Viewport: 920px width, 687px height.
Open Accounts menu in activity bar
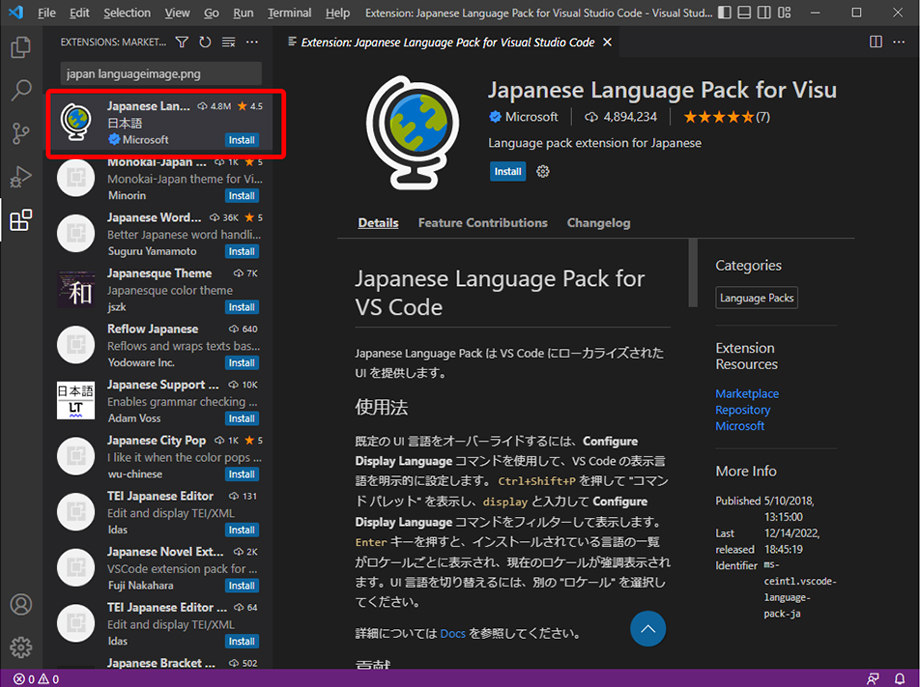(x=21, y=604)
